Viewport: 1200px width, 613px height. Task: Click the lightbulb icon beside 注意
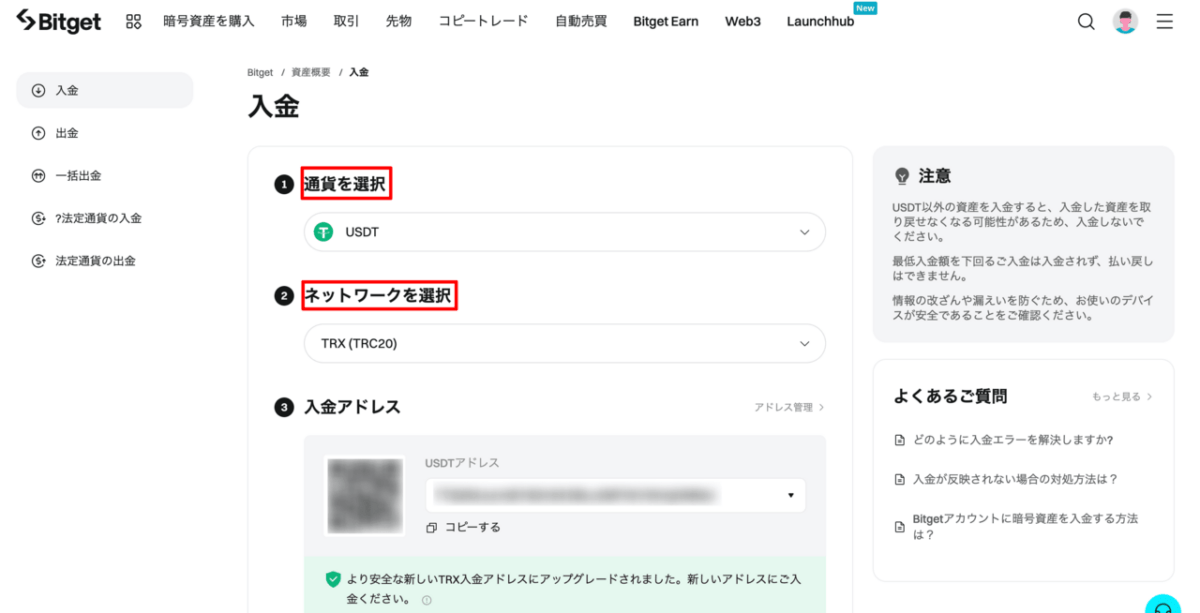901,176
